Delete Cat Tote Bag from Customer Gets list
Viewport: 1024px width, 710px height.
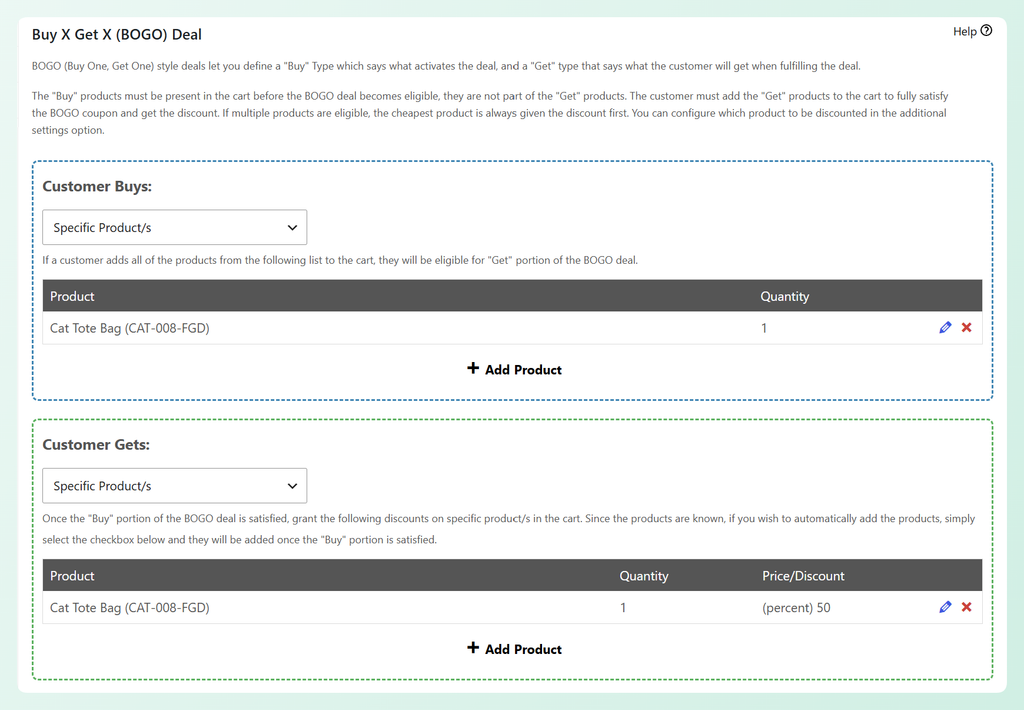pyautogui.click(x=967, y=607)
